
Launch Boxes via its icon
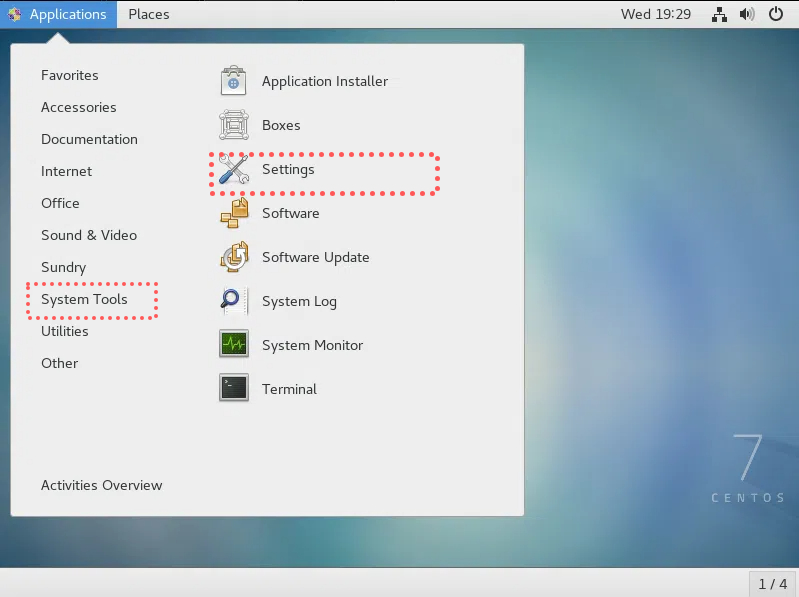coord(233,125)
